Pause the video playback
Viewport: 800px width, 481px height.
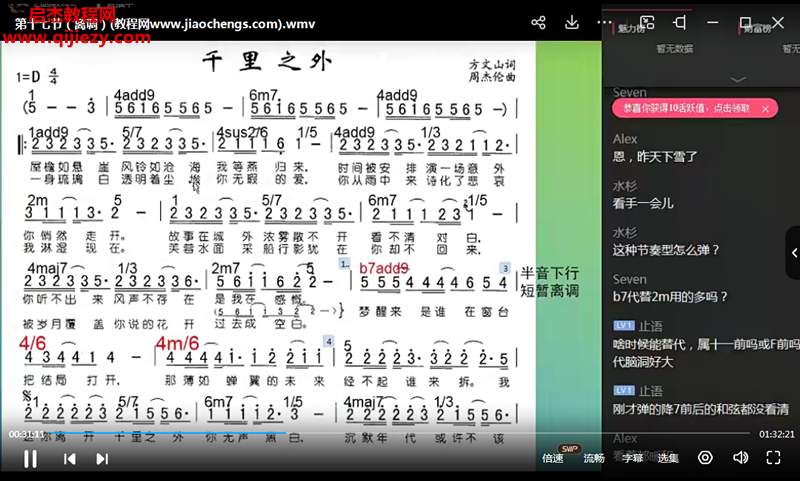click(31, 459)
